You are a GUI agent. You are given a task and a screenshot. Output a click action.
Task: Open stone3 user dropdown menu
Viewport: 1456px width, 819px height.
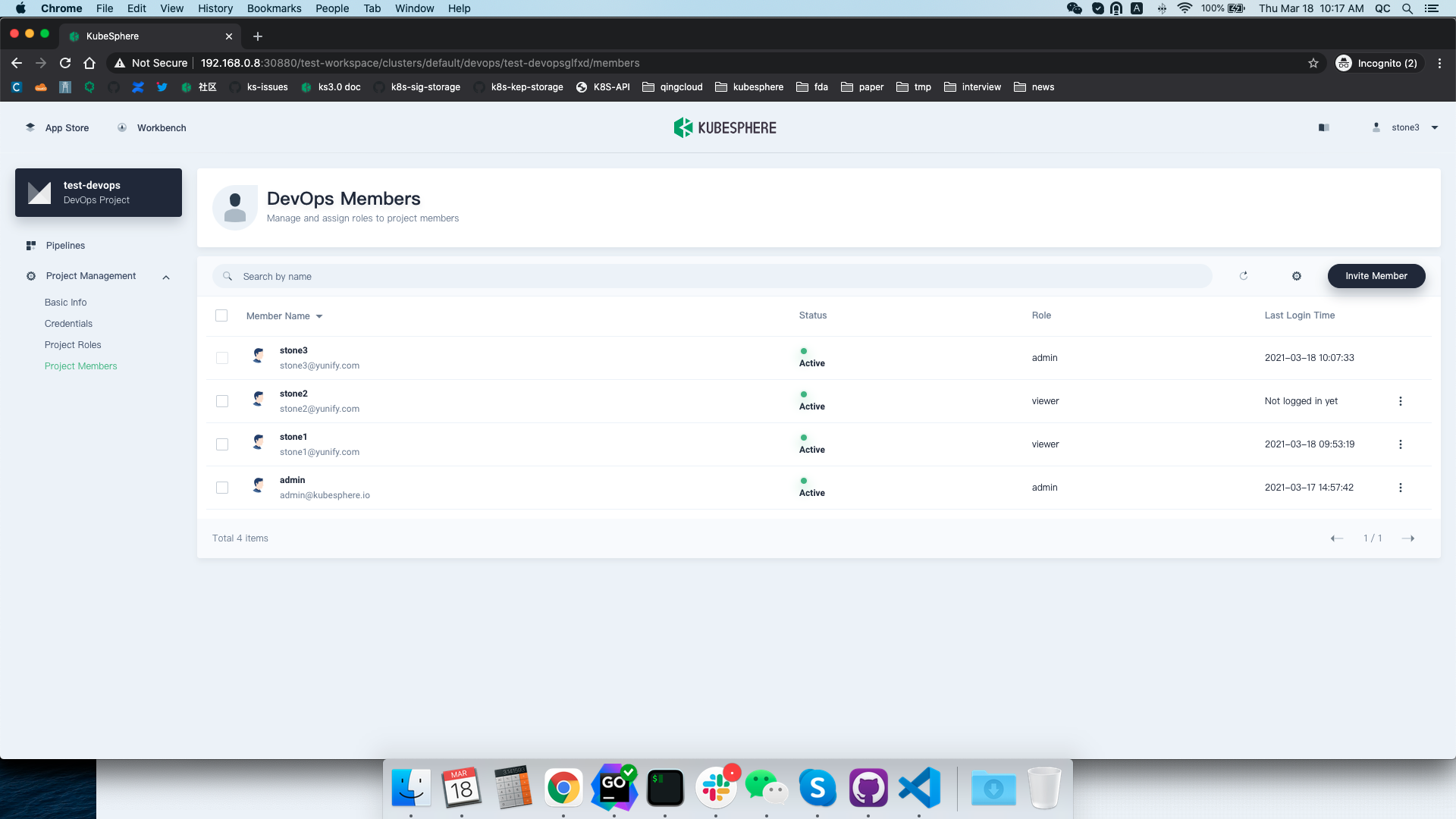click(x=1407, y=127)
